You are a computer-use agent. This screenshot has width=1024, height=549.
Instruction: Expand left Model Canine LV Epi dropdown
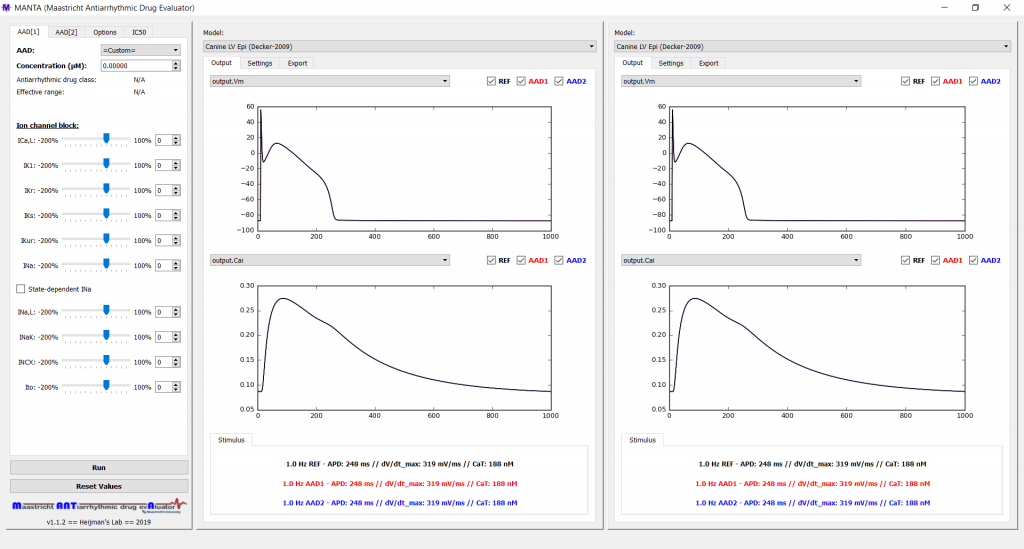click(400, 46)
